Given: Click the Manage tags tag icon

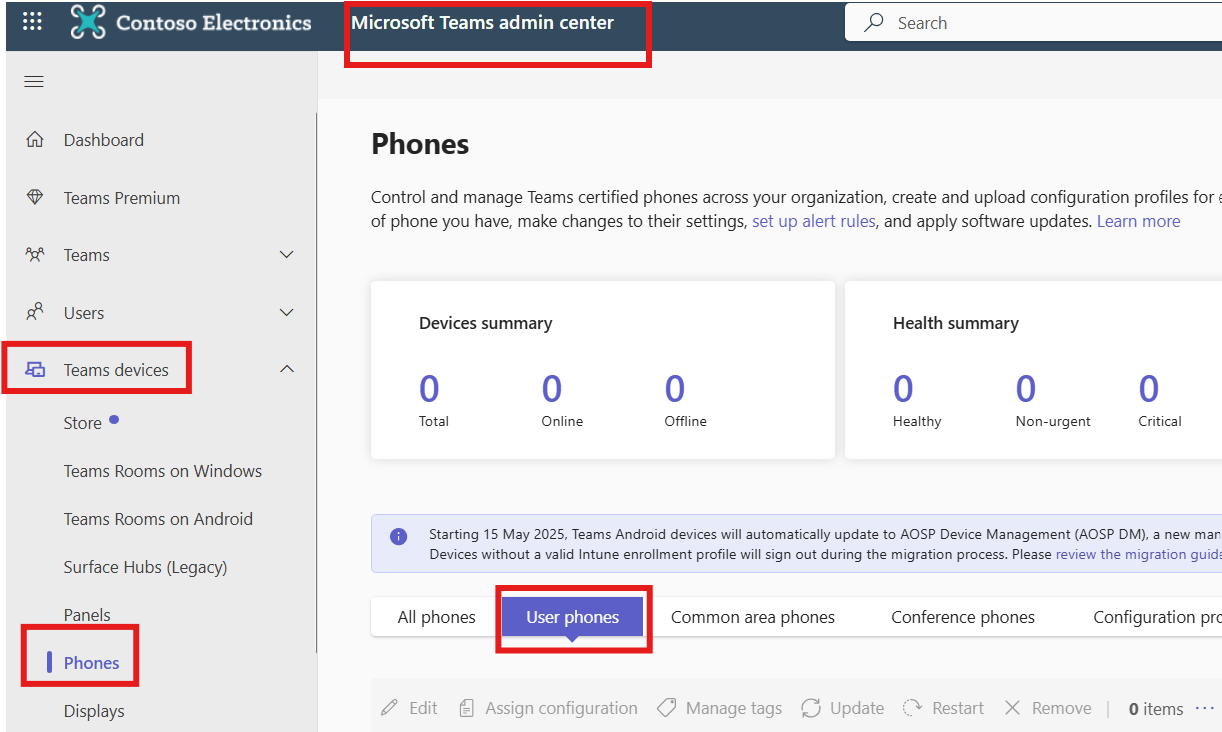Looking at the screenshot, I should 666,708.
